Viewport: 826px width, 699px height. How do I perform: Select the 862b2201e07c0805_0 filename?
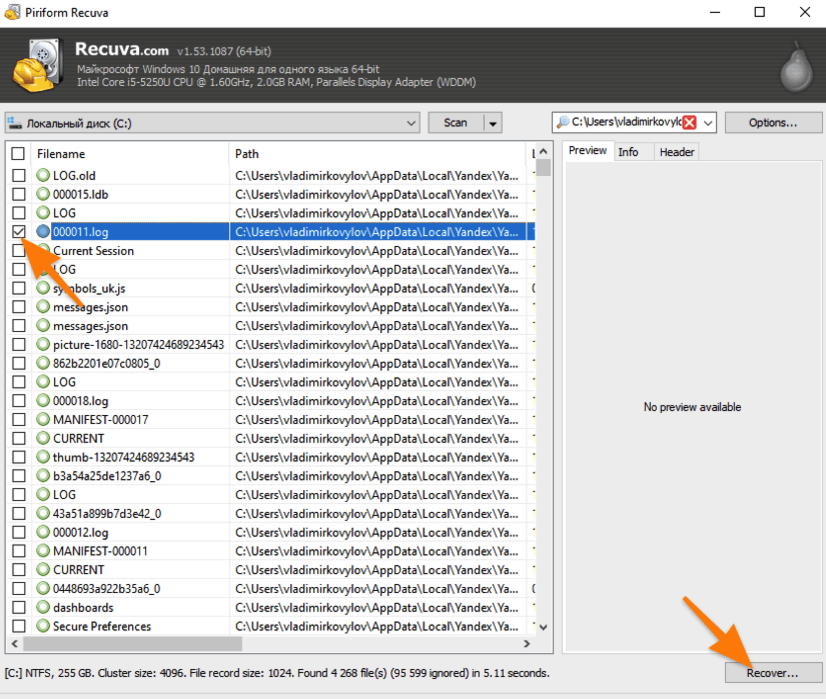tap(106, 363)
